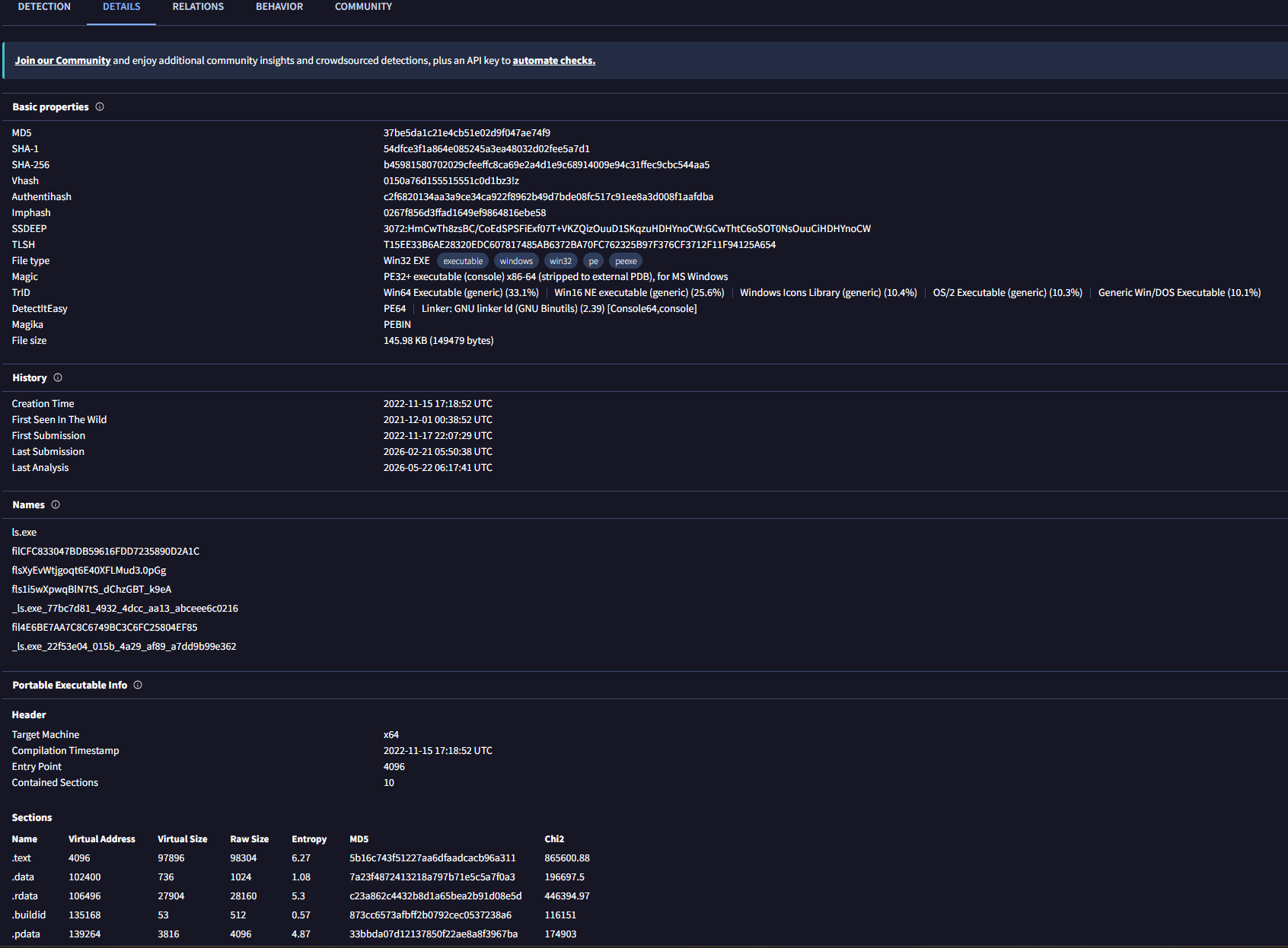Click the Portable Executable Info icon
1288x948 pixels.
point(138,685)
